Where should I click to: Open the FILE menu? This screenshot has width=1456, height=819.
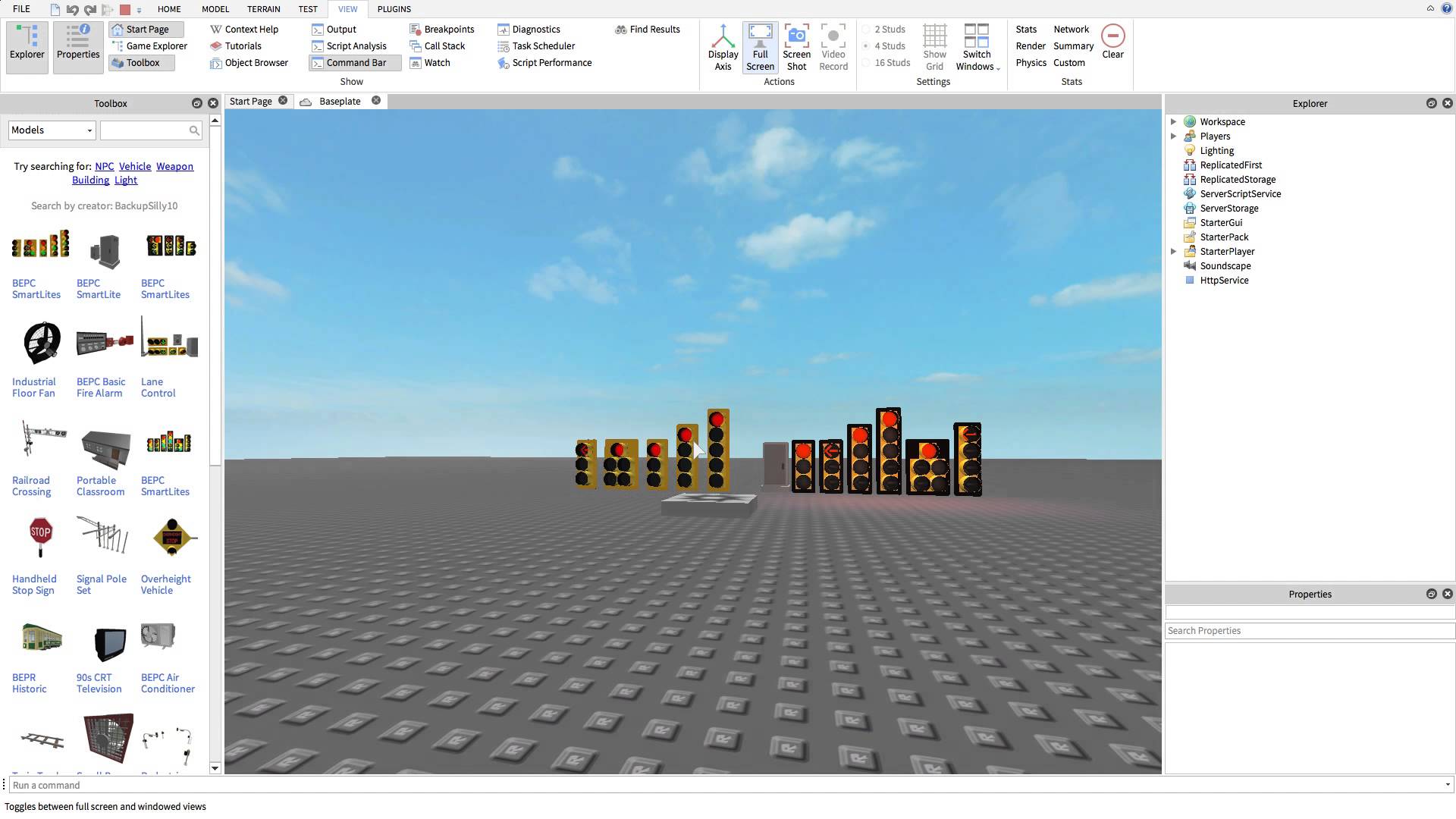click(21, 9)
